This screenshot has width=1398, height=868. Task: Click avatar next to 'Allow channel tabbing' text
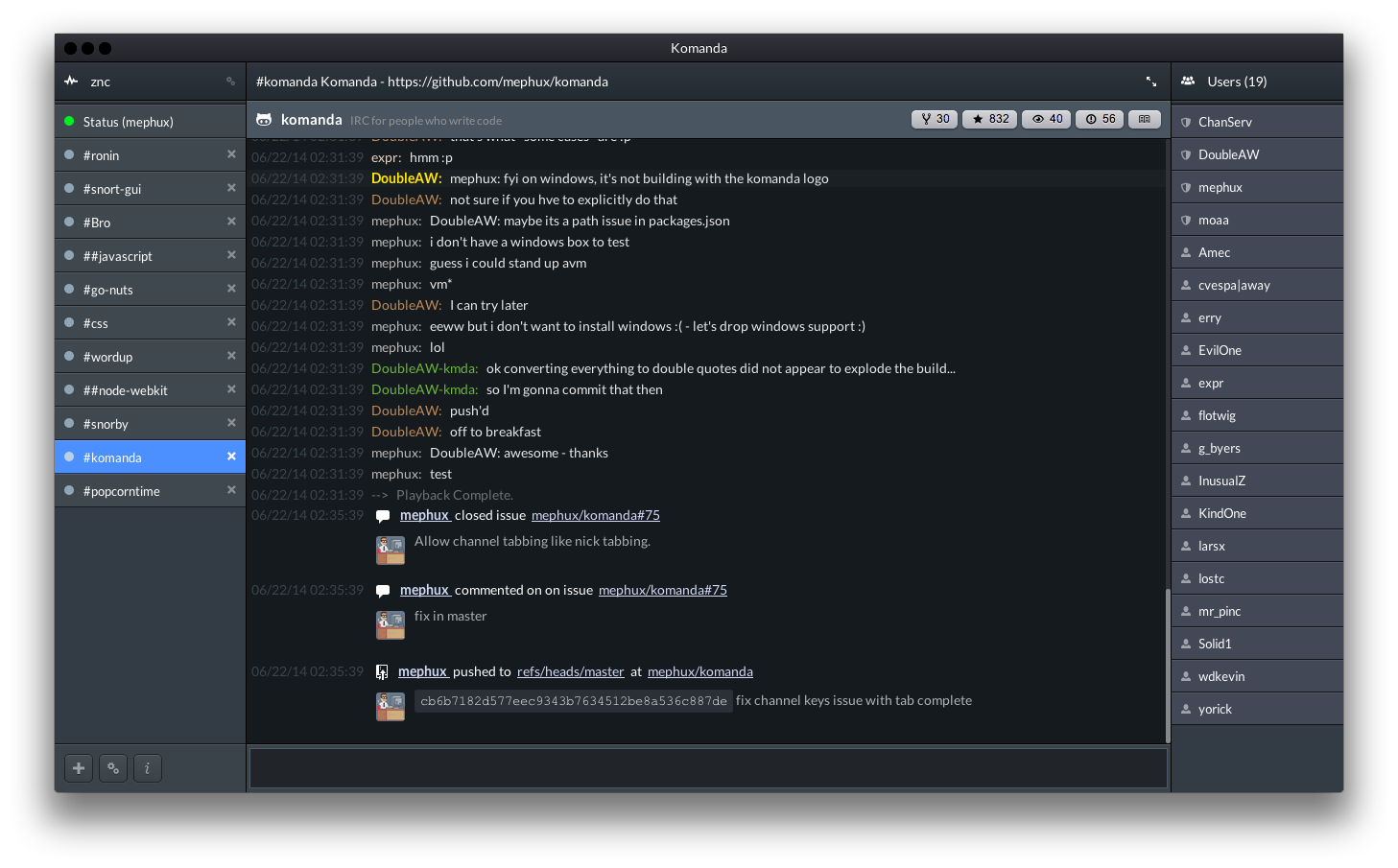[x=391, y=550]
